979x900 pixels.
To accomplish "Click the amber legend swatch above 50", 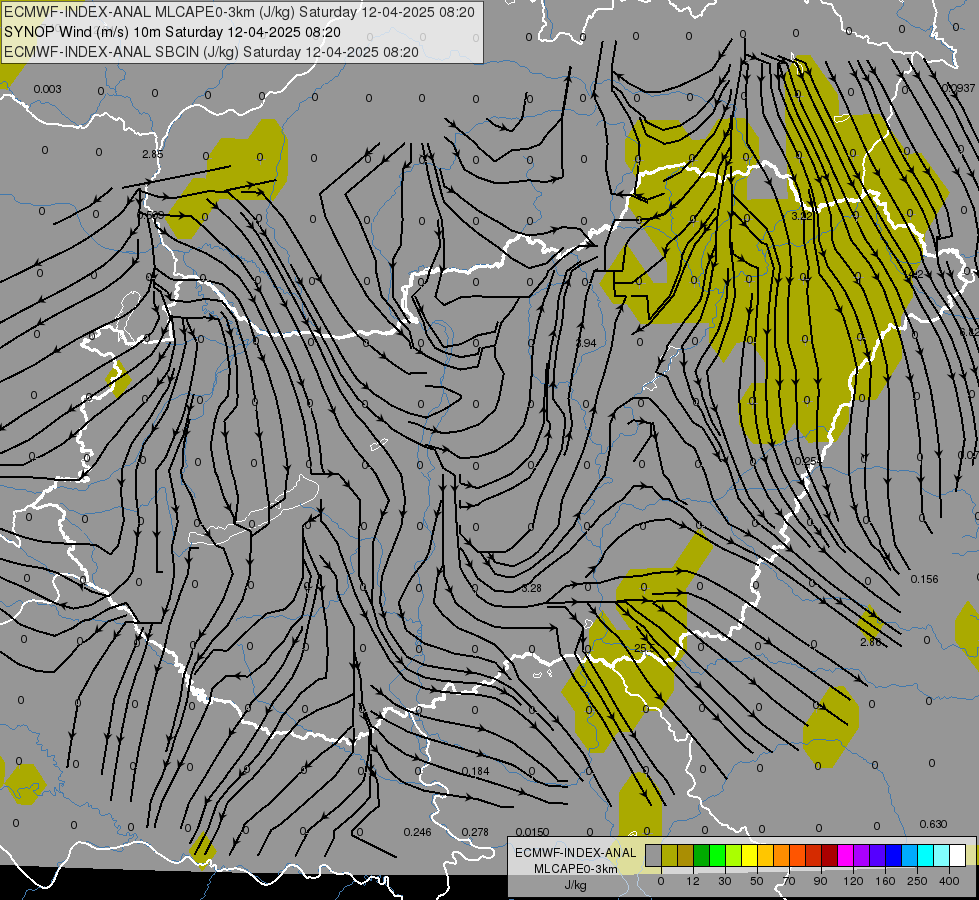I will pyautogui.click(x=765, y=855).
